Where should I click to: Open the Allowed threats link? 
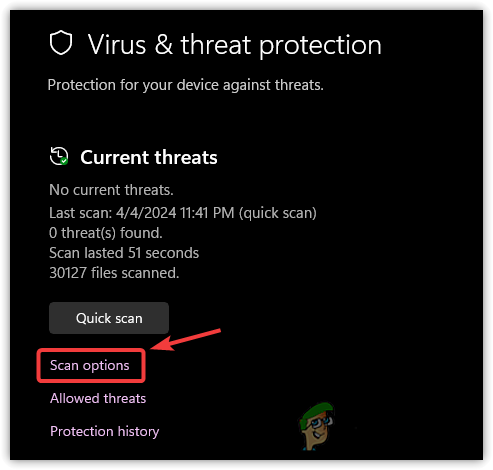(x=98, y=398)
